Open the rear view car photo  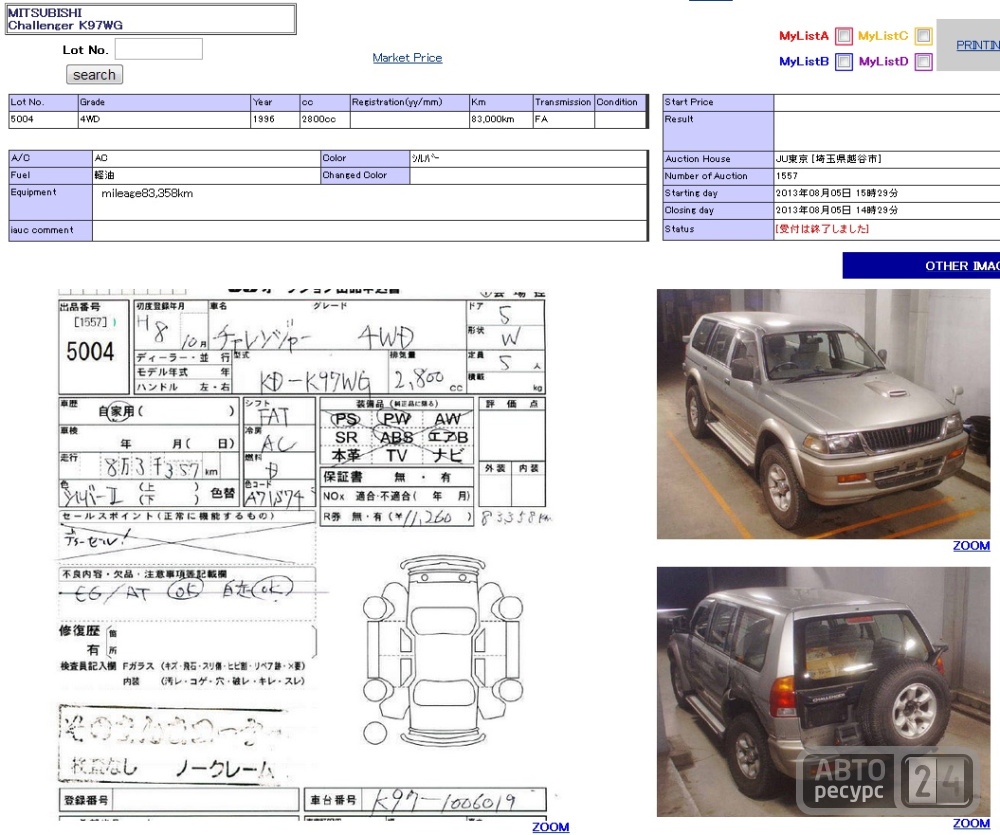[823, 691]
